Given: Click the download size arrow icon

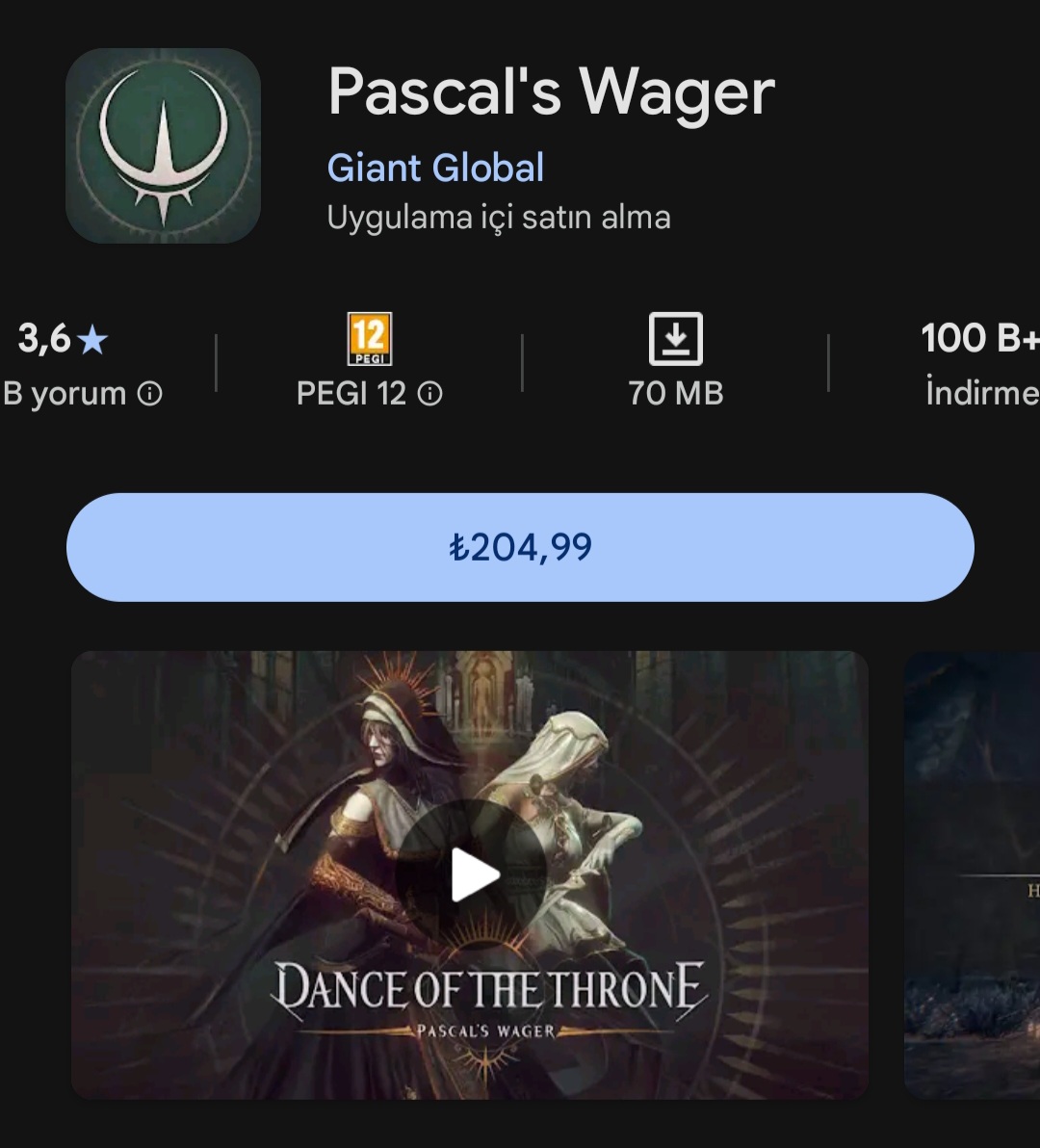Looking at the screenshot, I should pyautogui.click(x=675, y=339).
